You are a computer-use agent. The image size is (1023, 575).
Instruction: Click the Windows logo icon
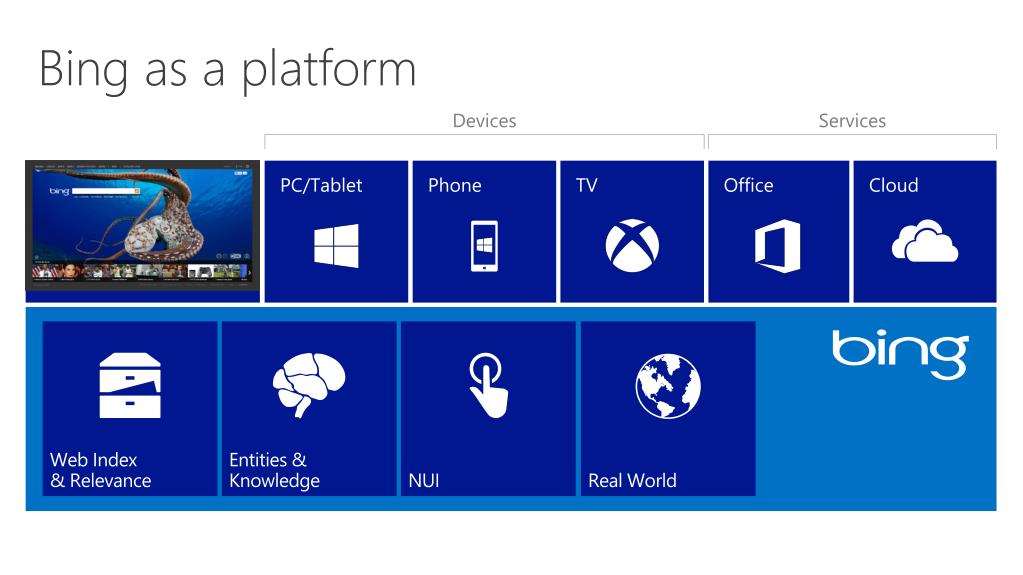[x=336, y=245]
